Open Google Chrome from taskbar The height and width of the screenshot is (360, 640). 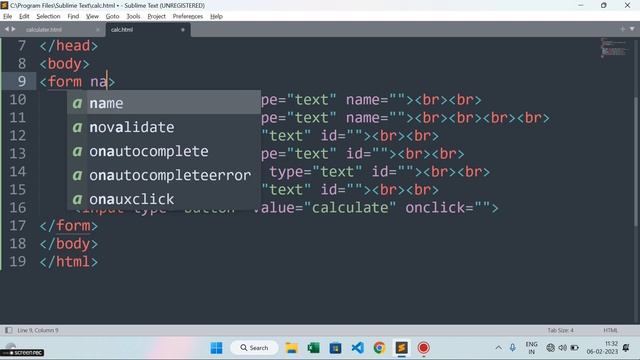379,348
